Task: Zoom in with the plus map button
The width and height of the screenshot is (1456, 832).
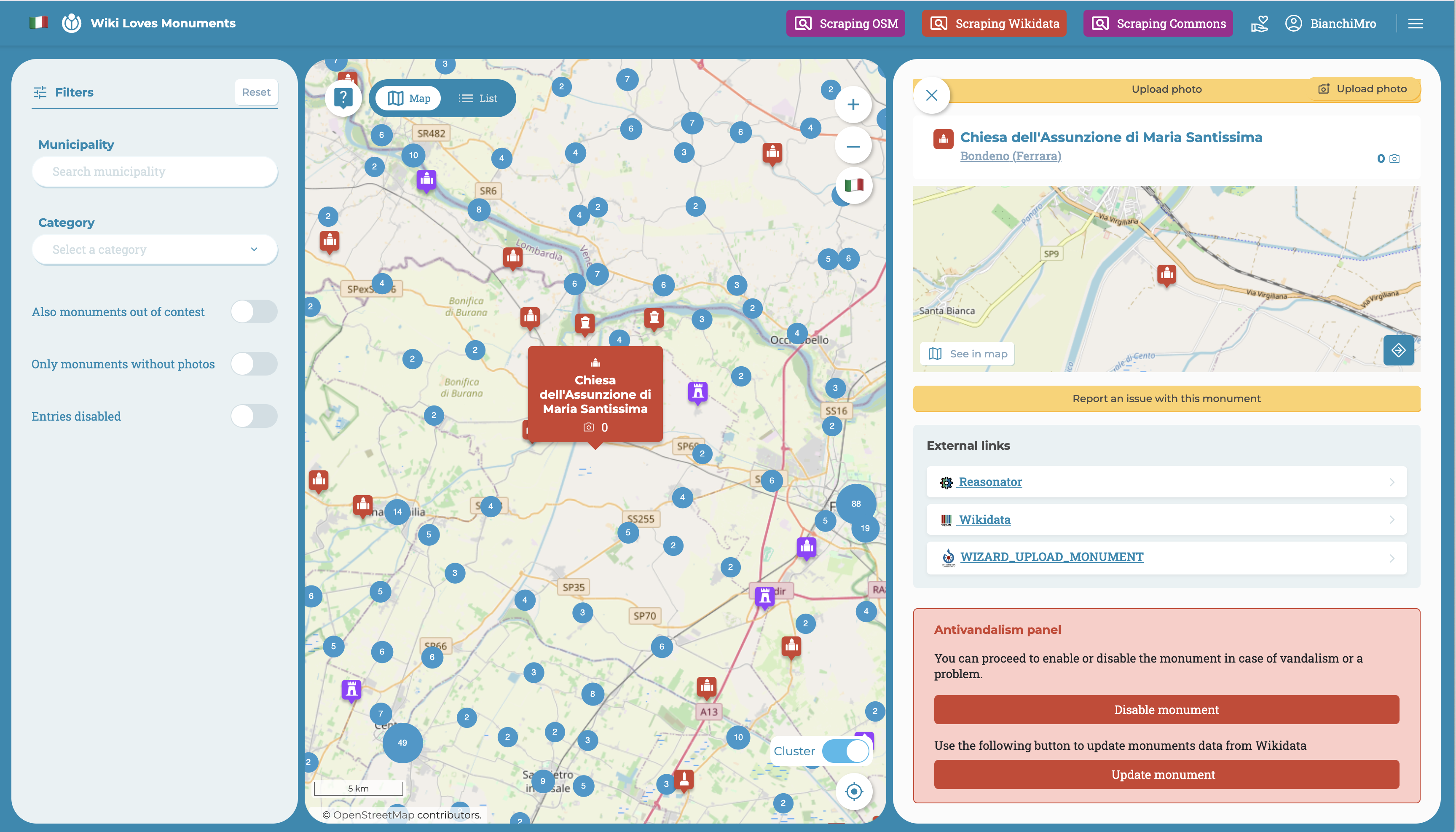Action: click(x=853, y=105)
